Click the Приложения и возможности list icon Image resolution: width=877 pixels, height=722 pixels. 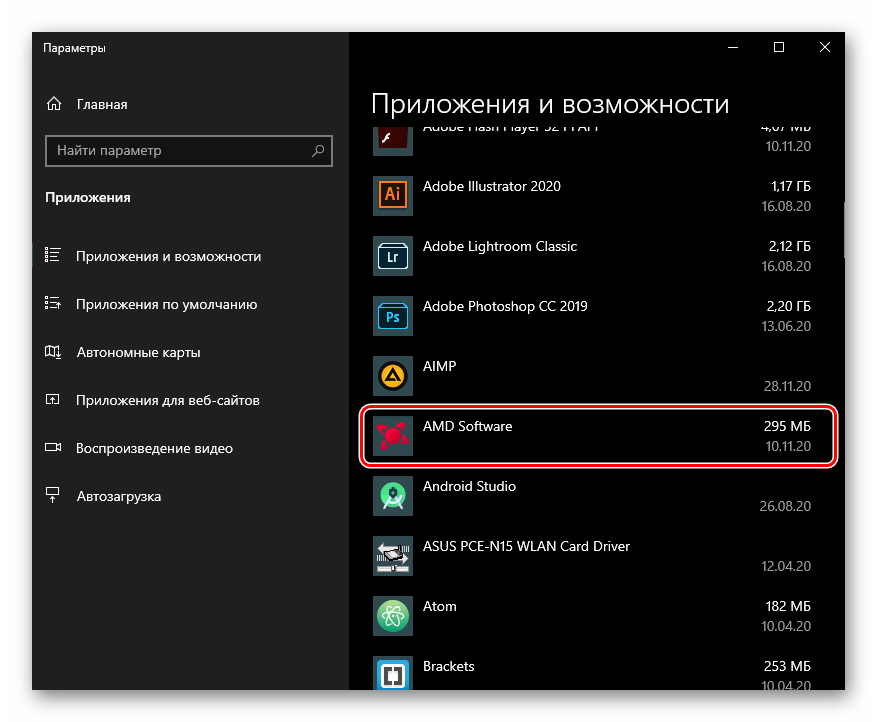pos(53,255)
